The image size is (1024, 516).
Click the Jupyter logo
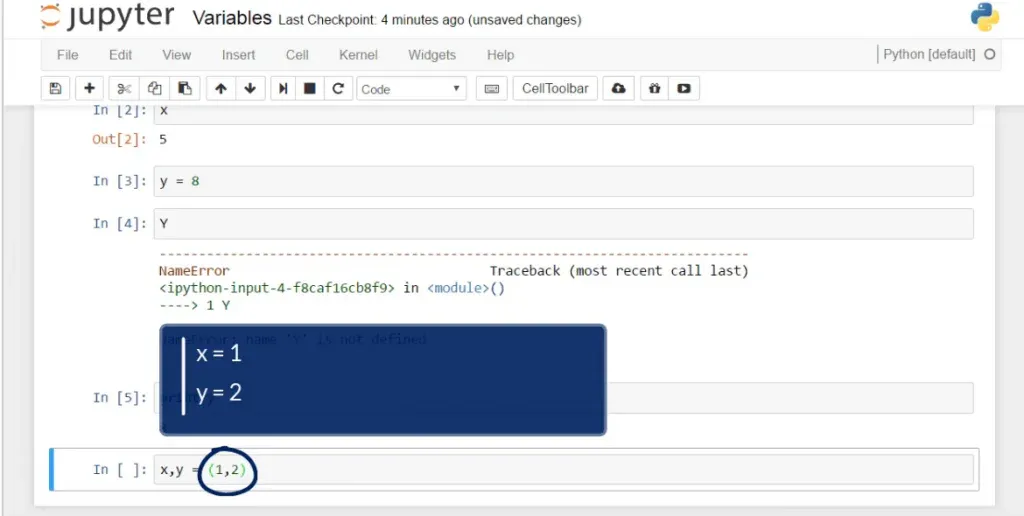click(107, 18)
